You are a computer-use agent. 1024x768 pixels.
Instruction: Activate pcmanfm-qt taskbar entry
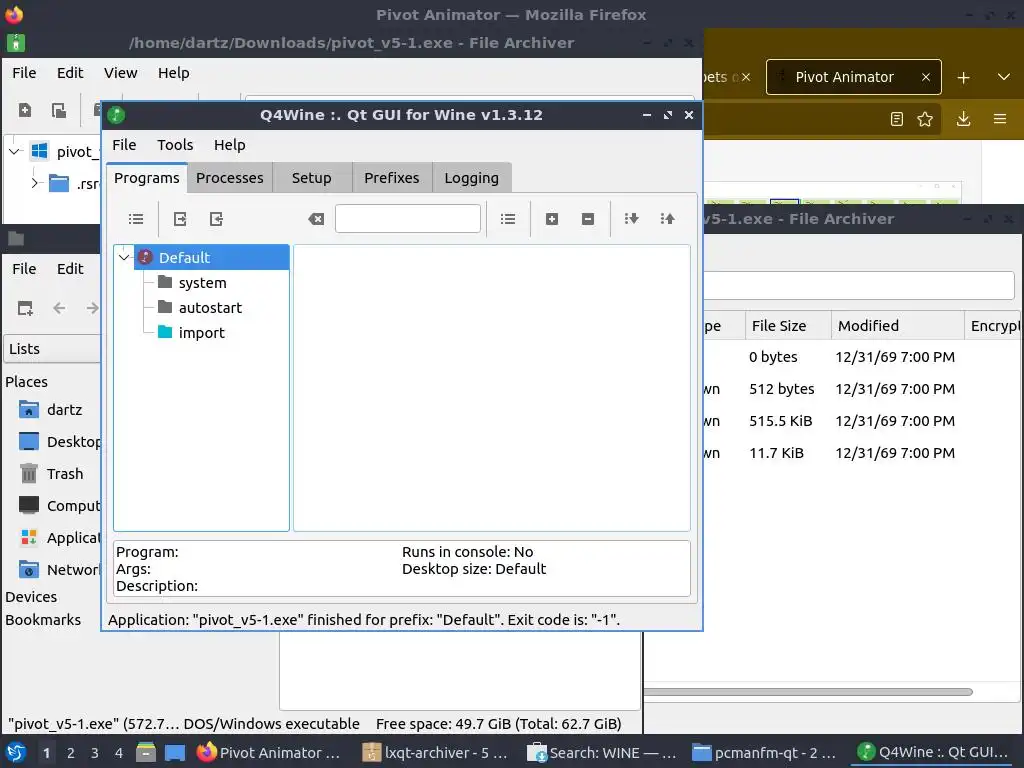pos(764,752)
